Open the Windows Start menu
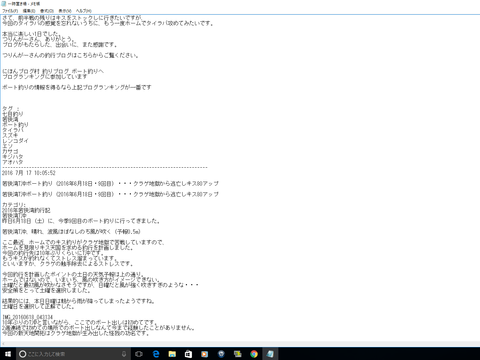Viewport: 480px width, 360px height. (8, 354)
